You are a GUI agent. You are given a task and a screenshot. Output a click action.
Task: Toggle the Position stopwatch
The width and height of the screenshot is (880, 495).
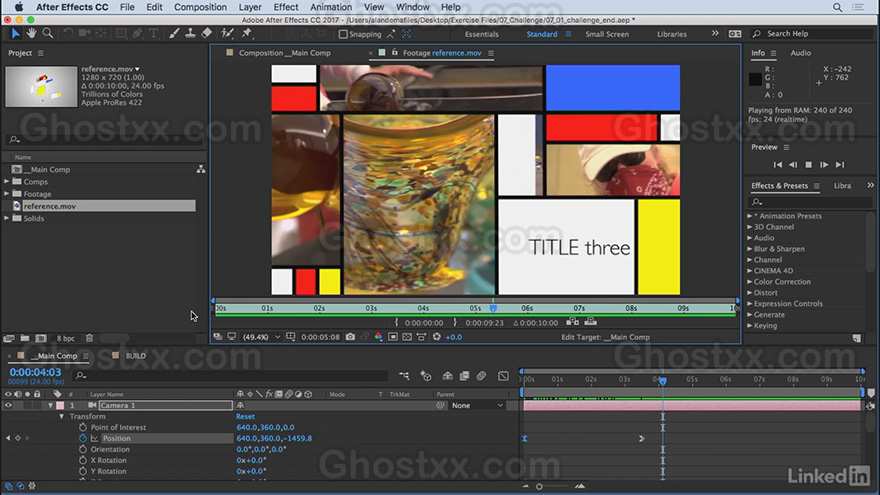pyautogui.click(x=82, y=438)
